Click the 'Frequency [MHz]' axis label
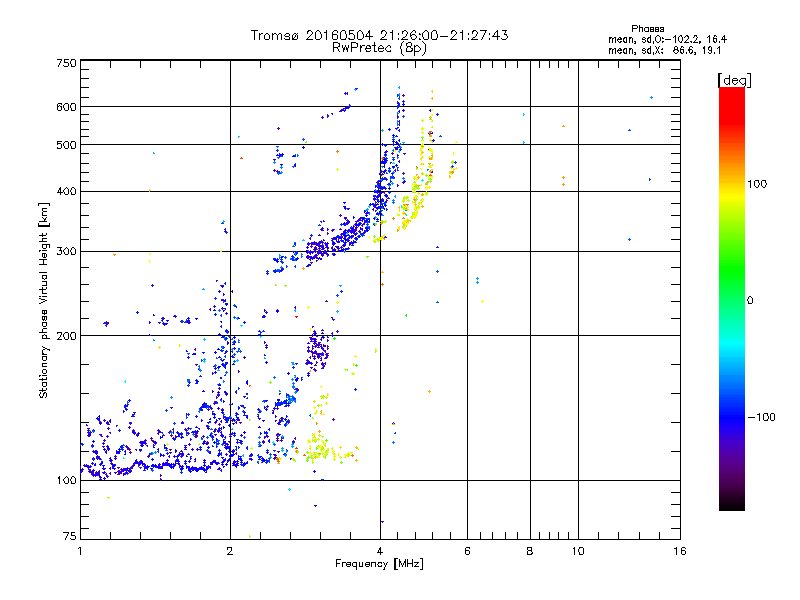 [379, 564]
